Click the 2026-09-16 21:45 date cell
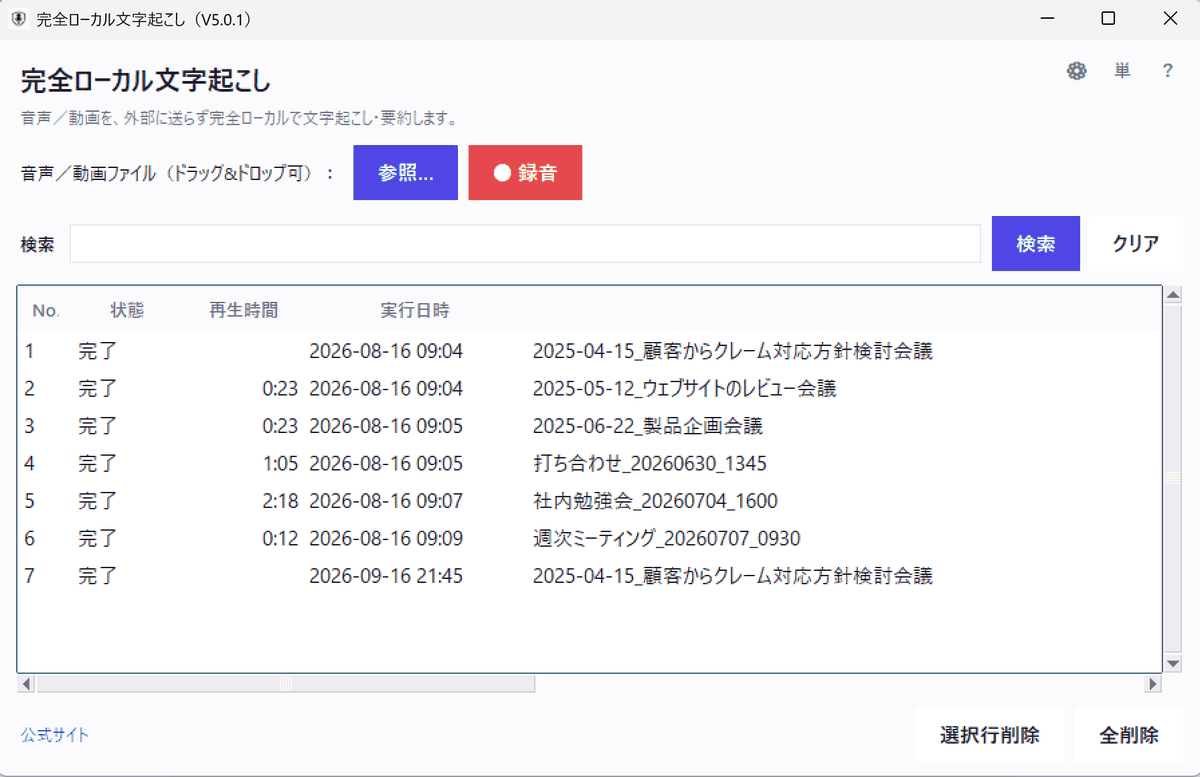This screenshot has width=1200, height=777. coord(386,576)
